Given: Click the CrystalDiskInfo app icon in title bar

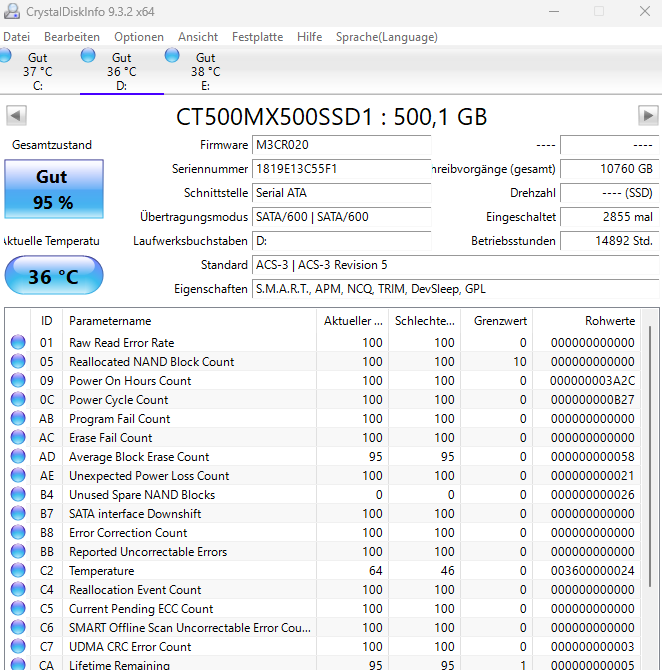Looking at the screenshot, I should point(12,11).
